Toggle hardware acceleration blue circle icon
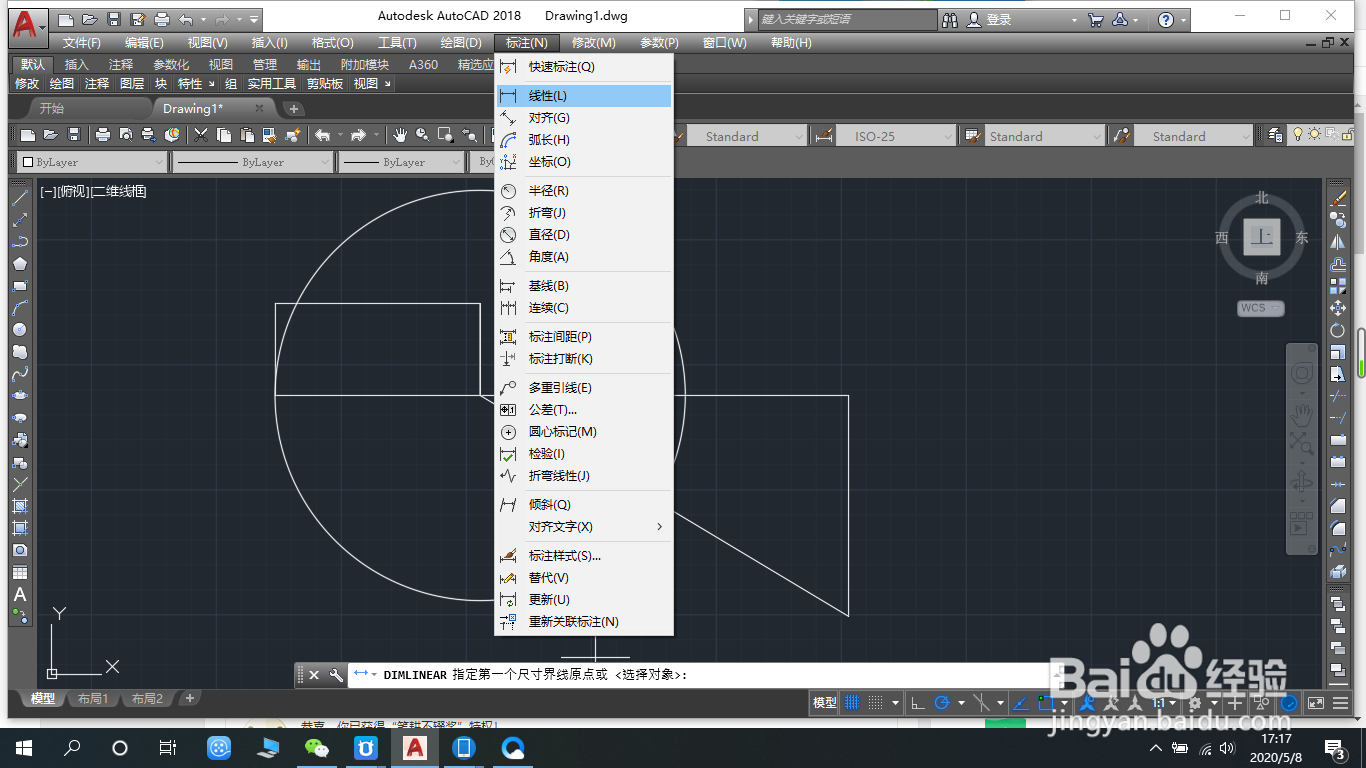Viewport: 1366px width, 768px height. tap(1290, 703)
